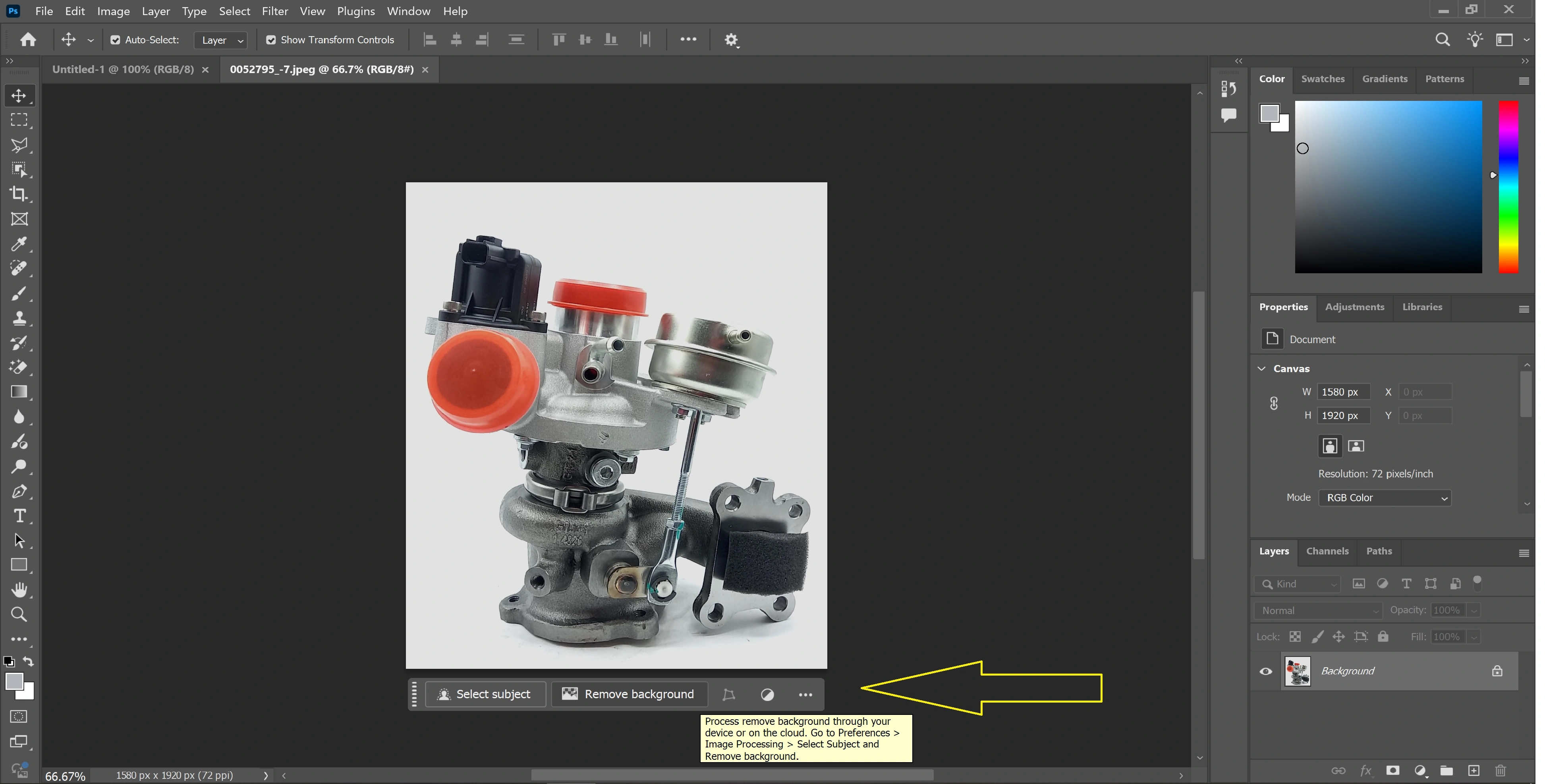Toggle Show Transform Controls checkbox
This screenshot has width=1545, height=784.
point(271,40)
